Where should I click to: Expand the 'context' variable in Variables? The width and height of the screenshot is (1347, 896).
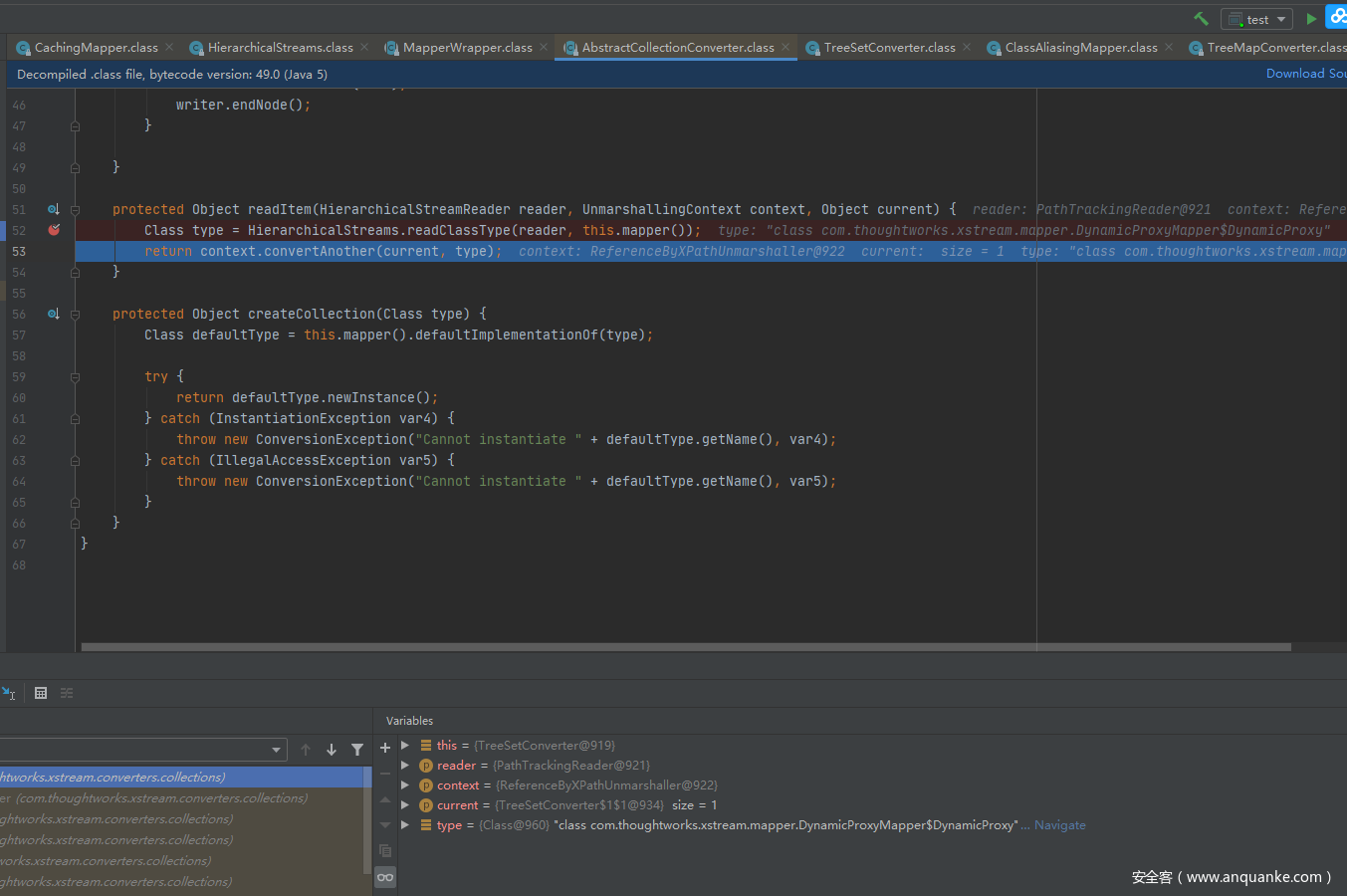coord(405,785)
